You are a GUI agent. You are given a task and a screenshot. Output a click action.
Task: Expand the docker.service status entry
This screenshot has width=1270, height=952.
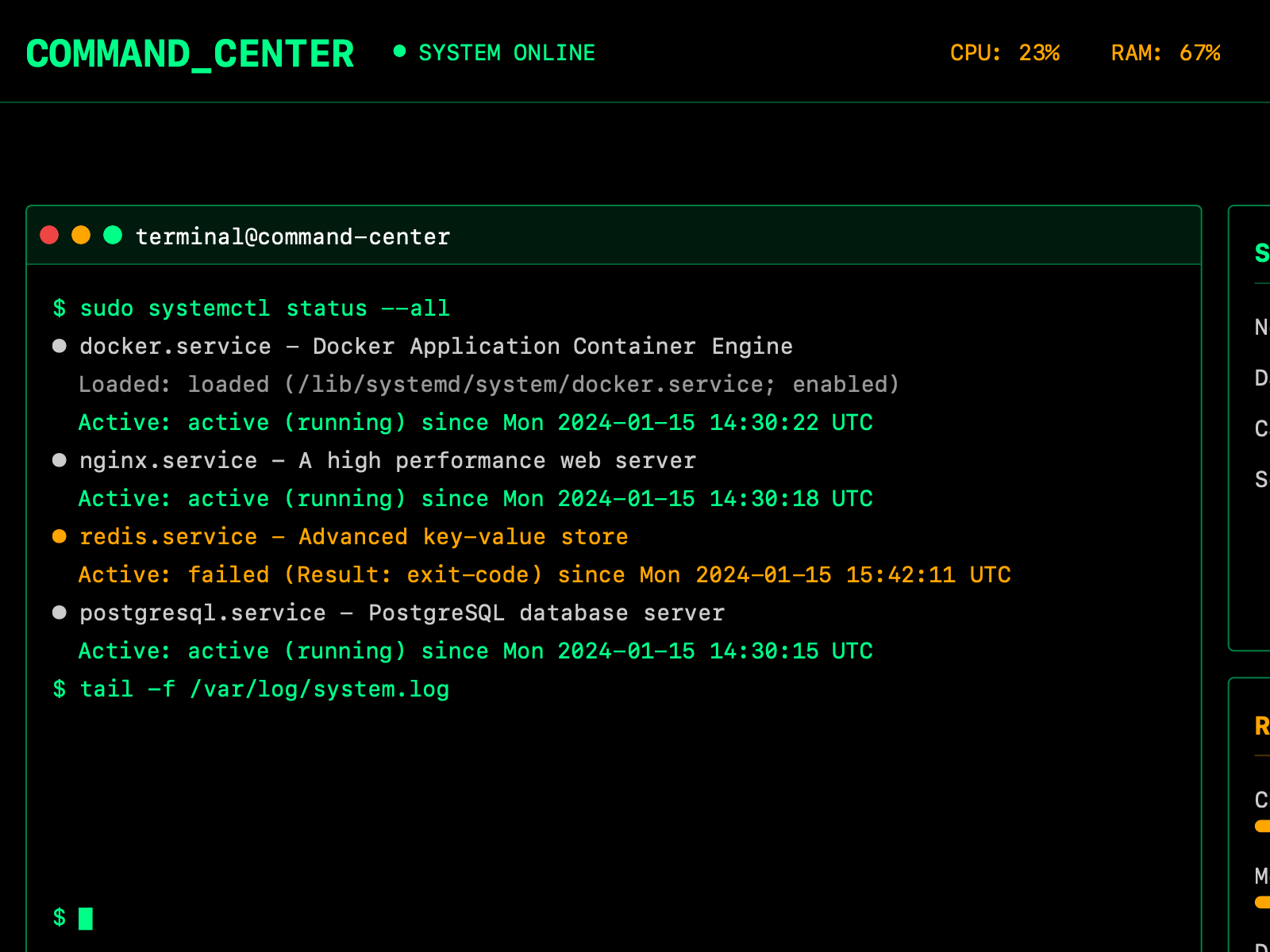(x=437, y=345)
